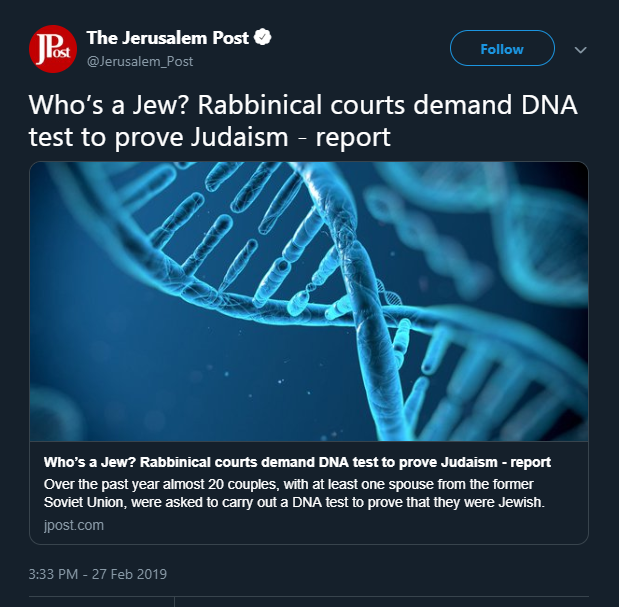Click "DNA" in the large tweet text
The width and height of the screenshot is (619, 607).
526,105
